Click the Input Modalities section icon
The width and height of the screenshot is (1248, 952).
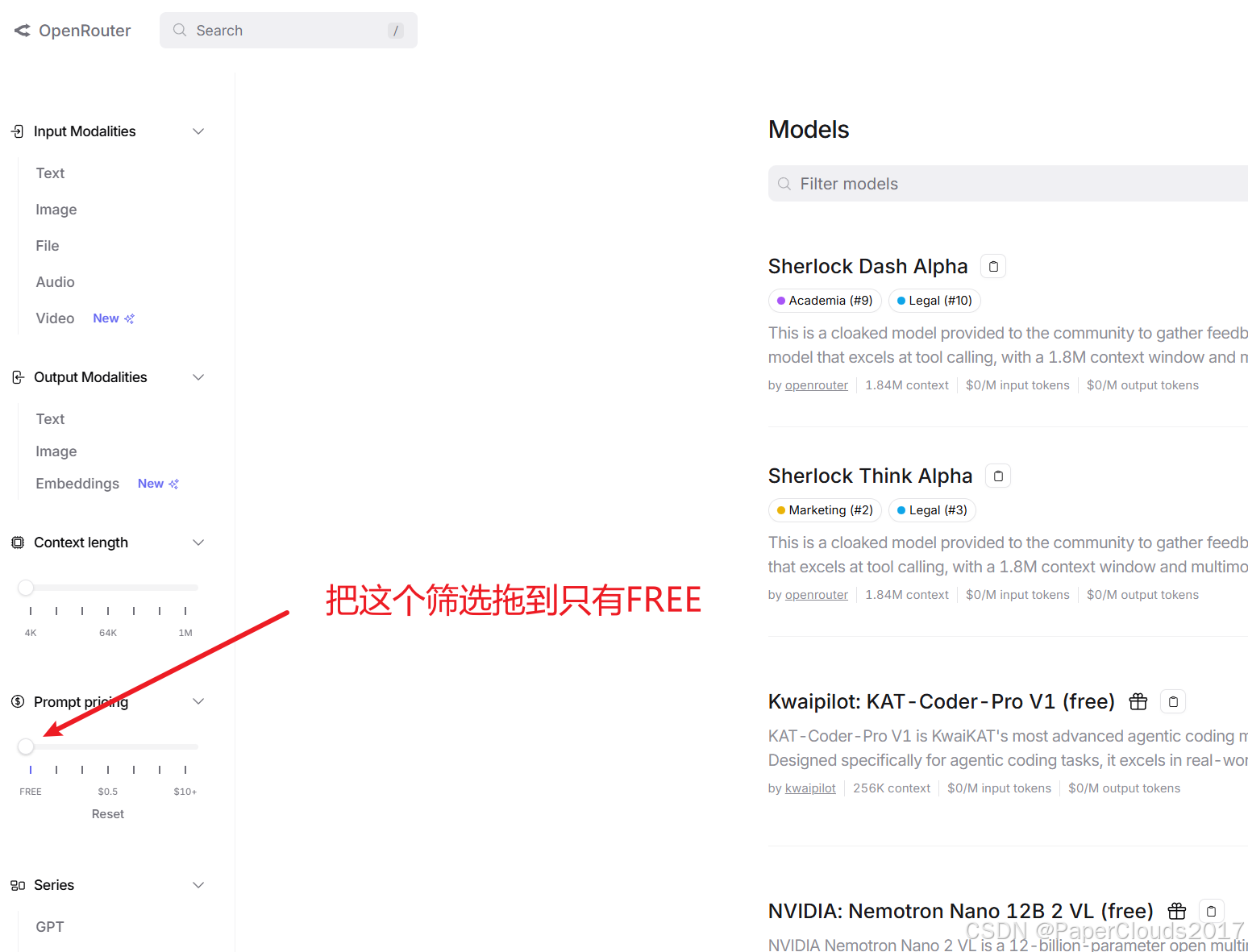pos(18,131)
